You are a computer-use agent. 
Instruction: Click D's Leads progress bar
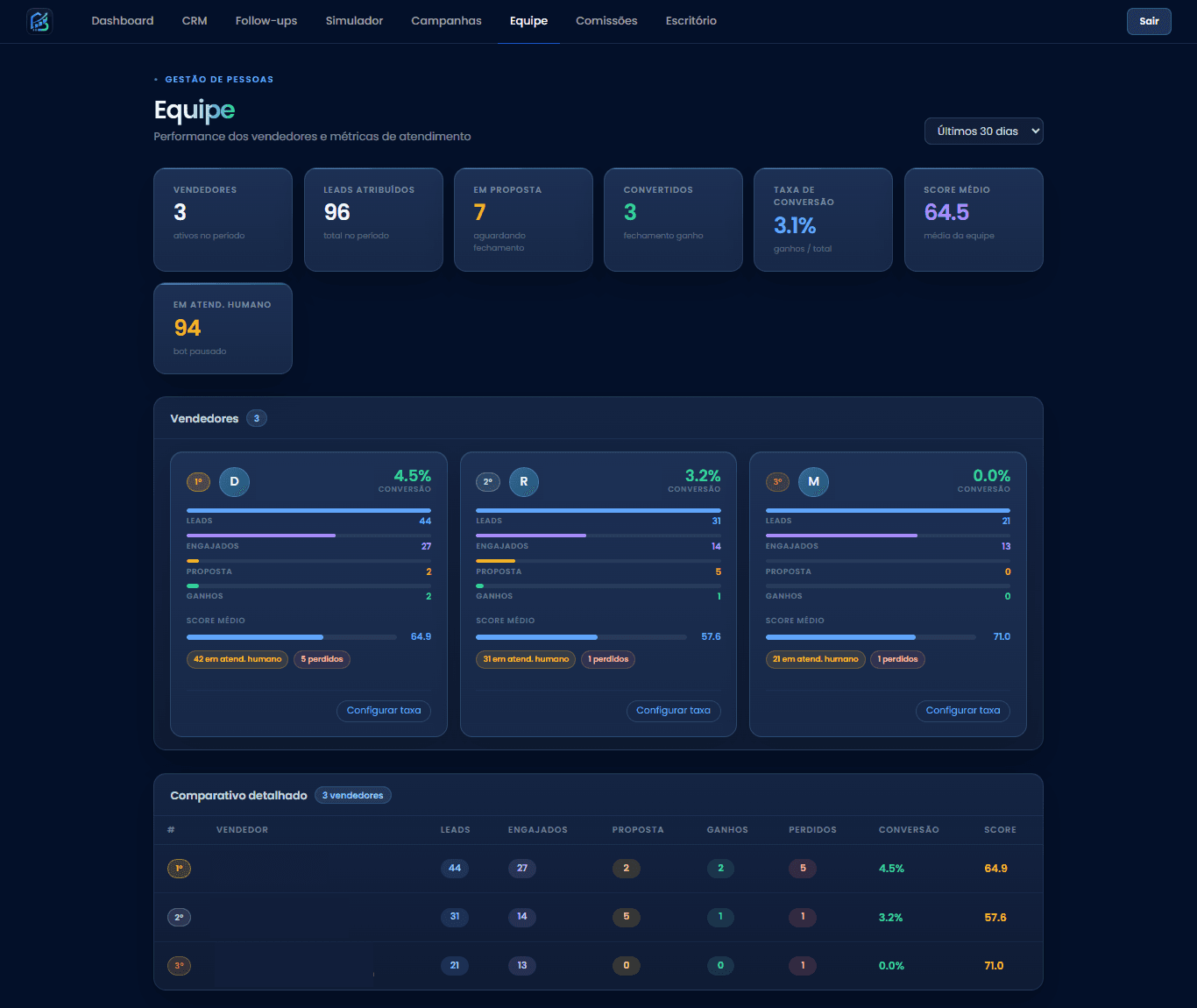pyautogui.click(x=308, y=510)
